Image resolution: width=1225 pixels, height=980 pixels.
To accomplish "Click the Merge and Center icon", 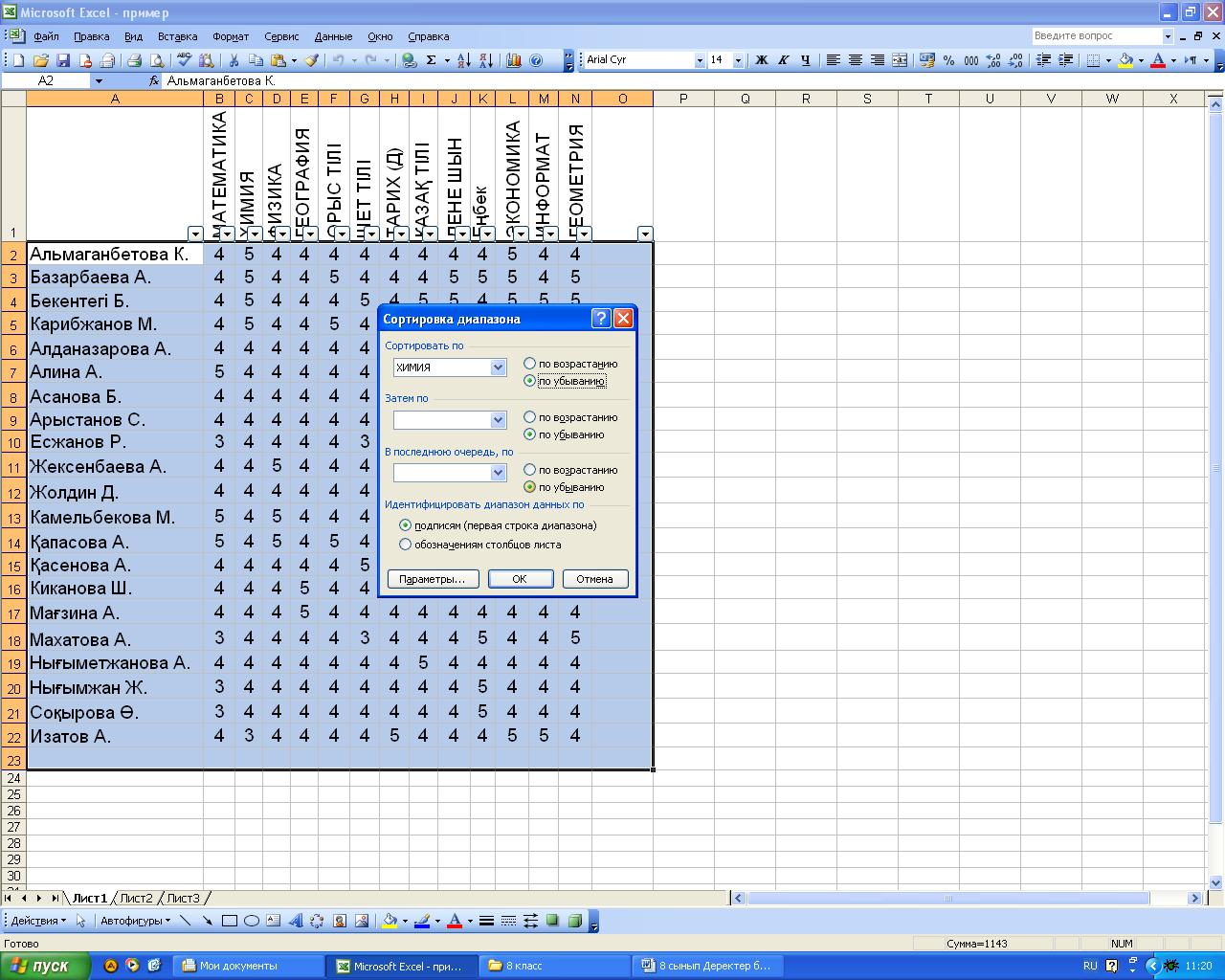I will pyautogui.click(x=900, y=60).
